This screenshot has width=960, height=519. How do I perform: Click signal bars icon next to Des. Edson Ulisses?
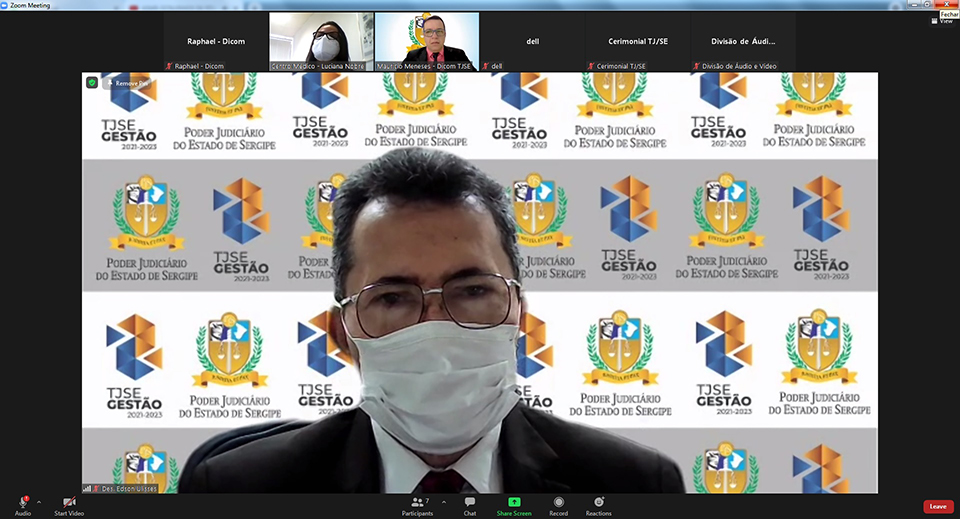coord(87,488)
